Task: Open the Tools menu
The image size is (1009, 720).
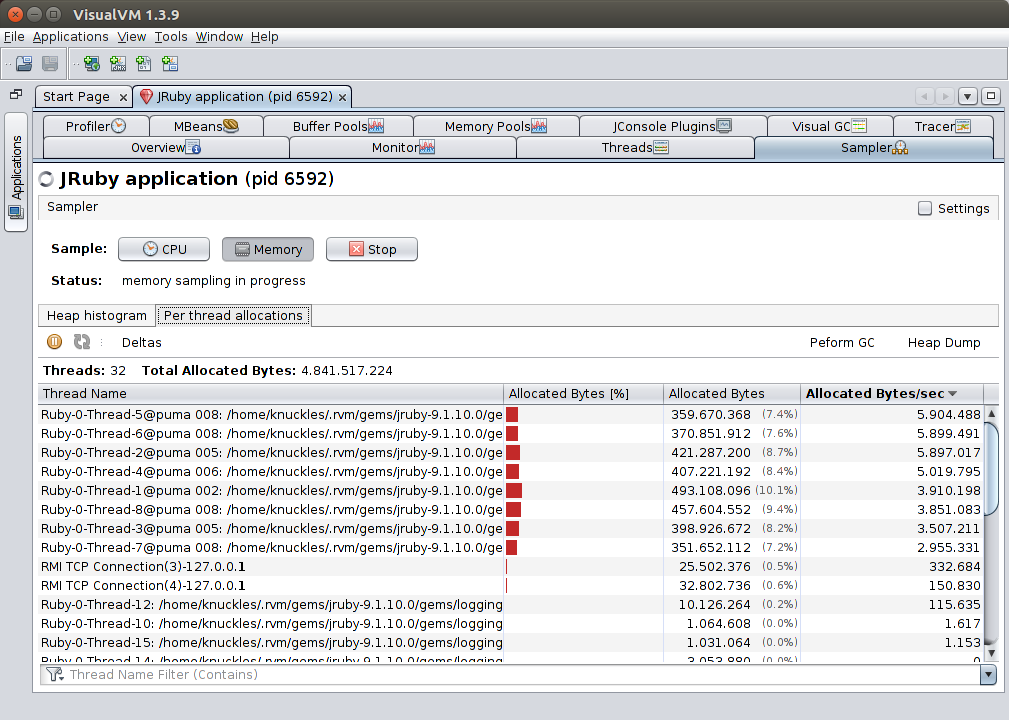Action: (x=171, y=37)
